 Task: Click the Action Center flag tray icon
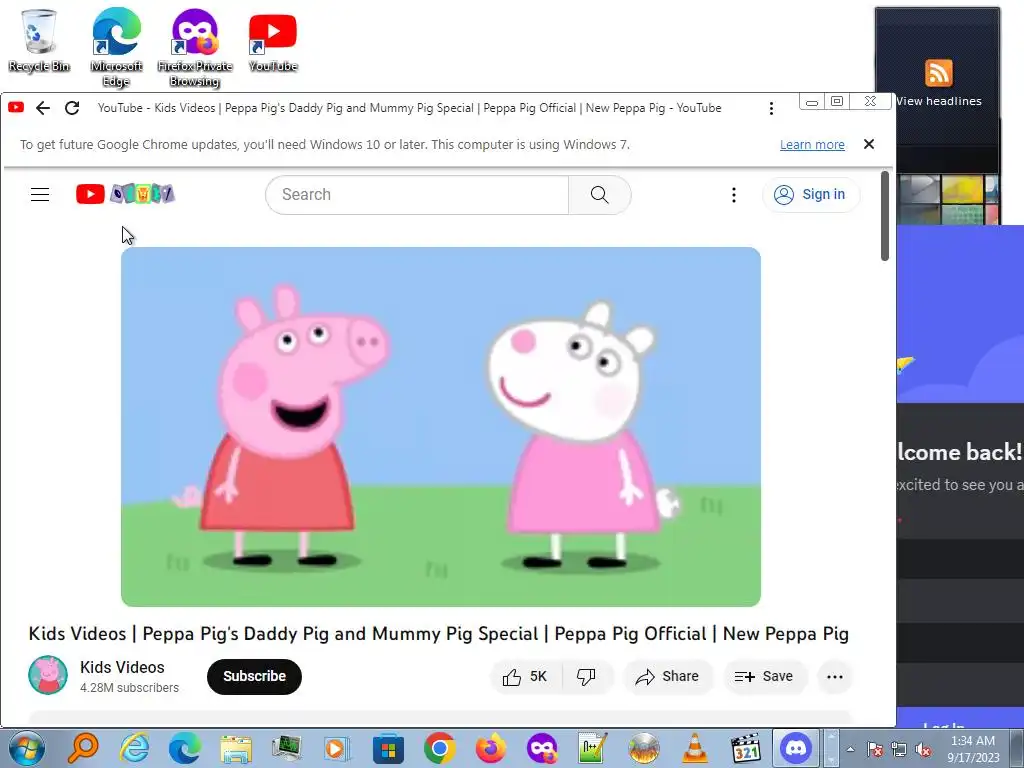pyautogui.click(x=874, y=749)
